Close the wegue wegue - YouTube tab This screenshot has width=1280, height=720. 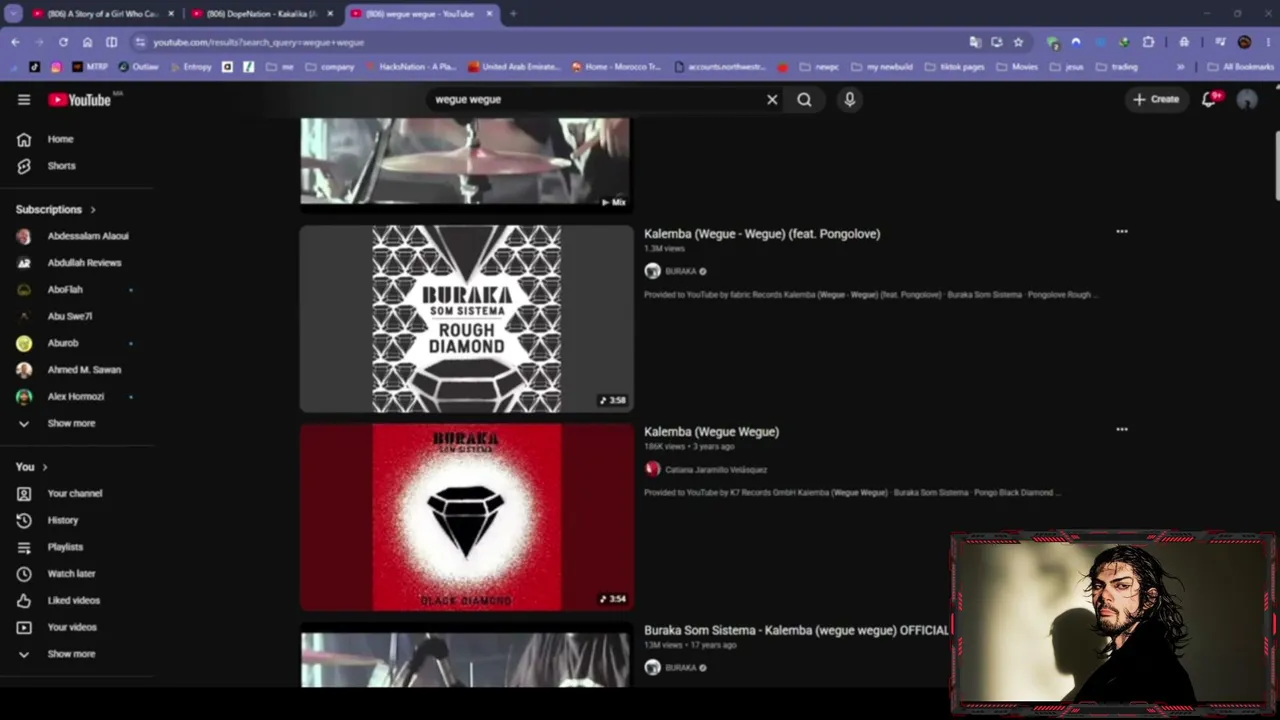point(489,14)
